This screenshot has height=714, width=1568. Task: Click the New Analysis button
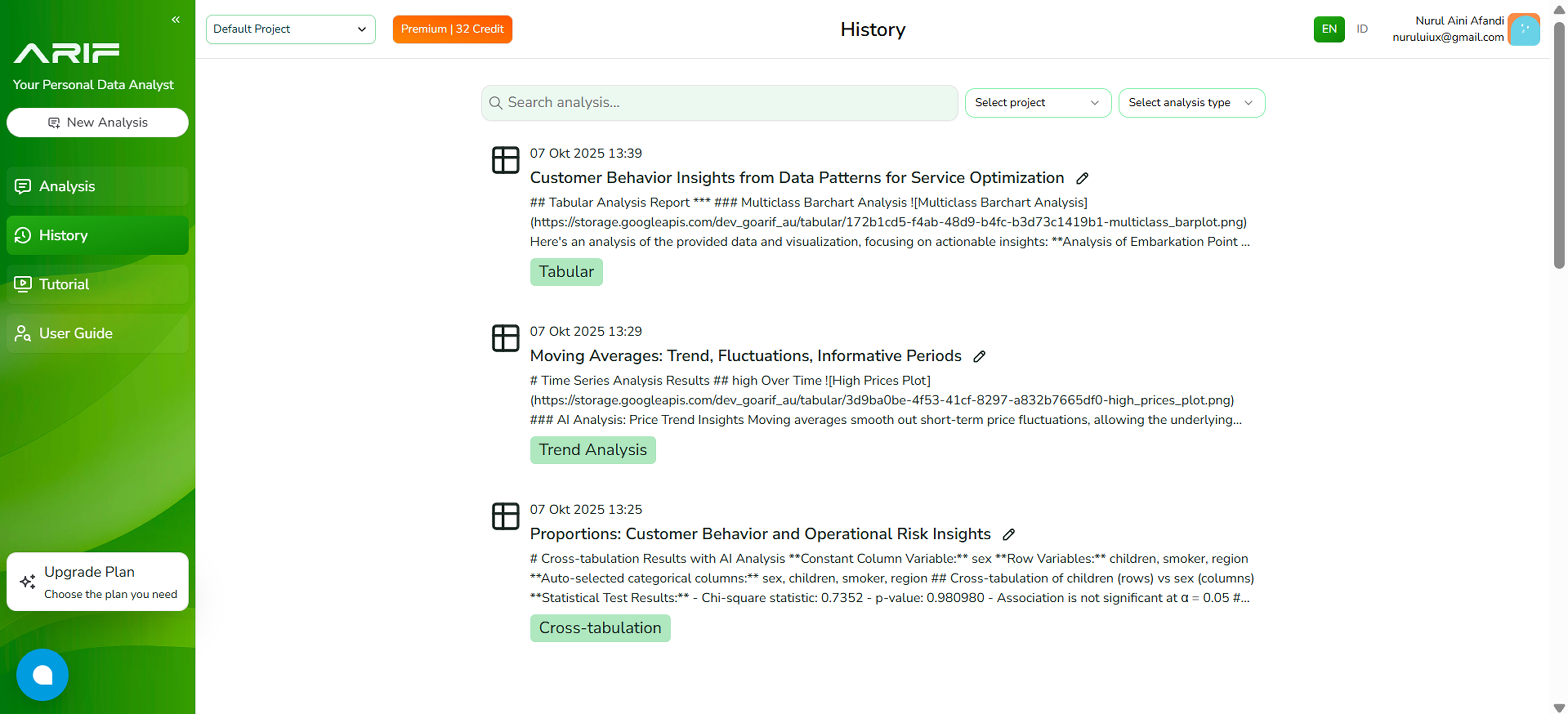(97, 122)
